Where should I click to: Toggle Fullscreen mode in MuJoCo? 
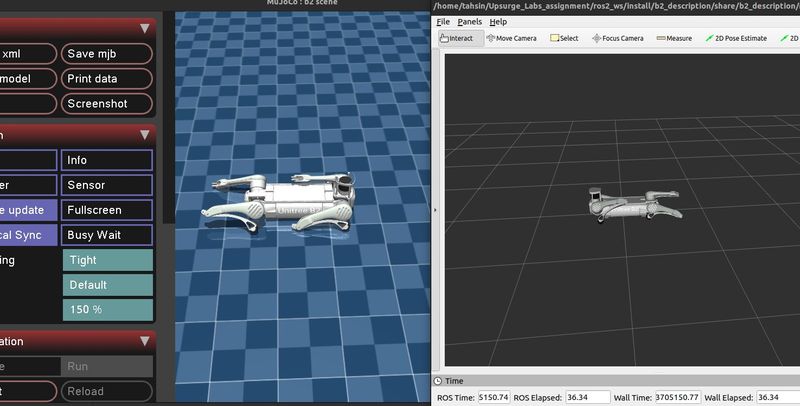click(x=107, y=210)
